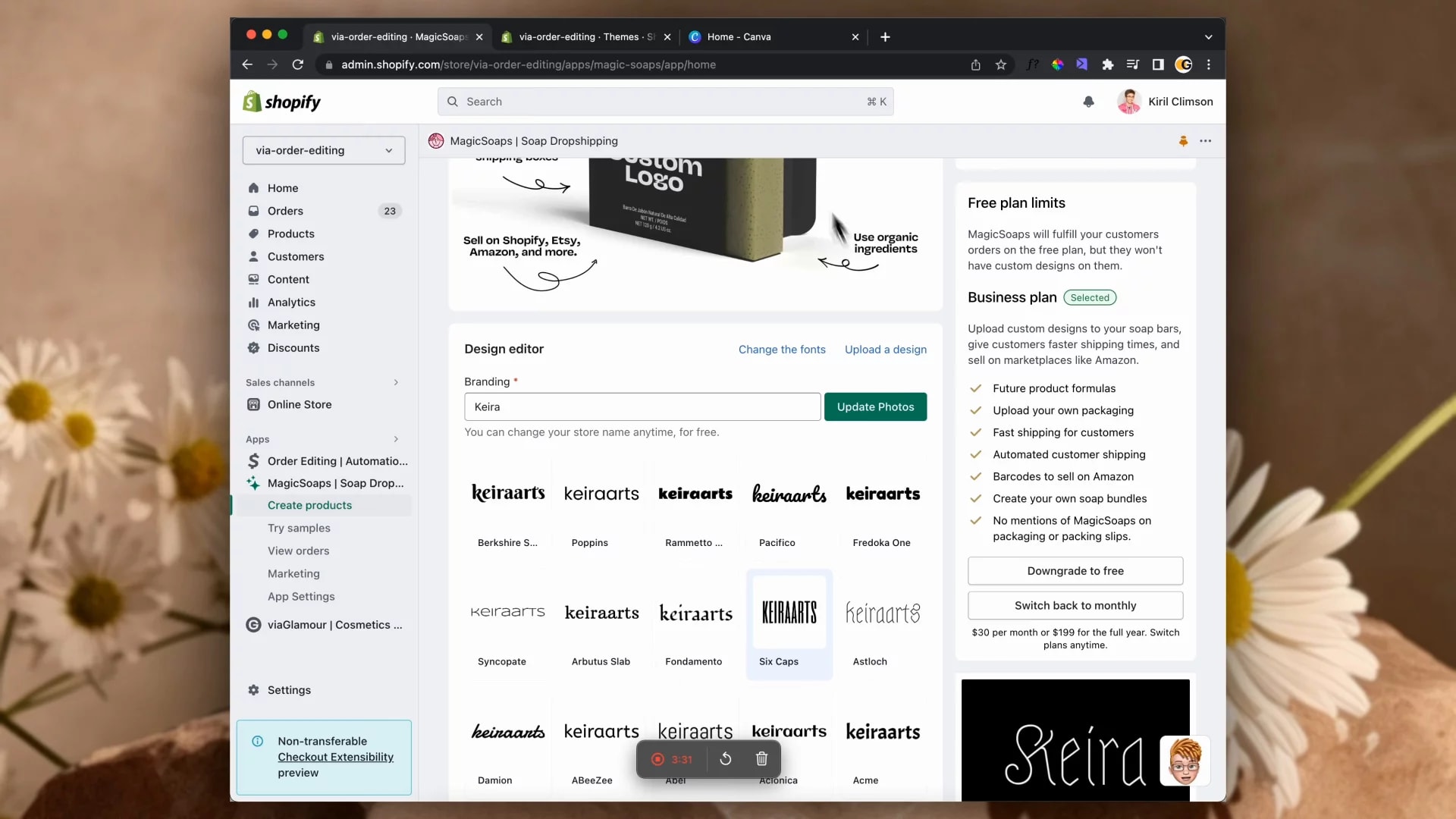This screenshot has height=819, width=1456.
Task: Select the Fredoka One font sample
Action: click(x=883, y=505)
